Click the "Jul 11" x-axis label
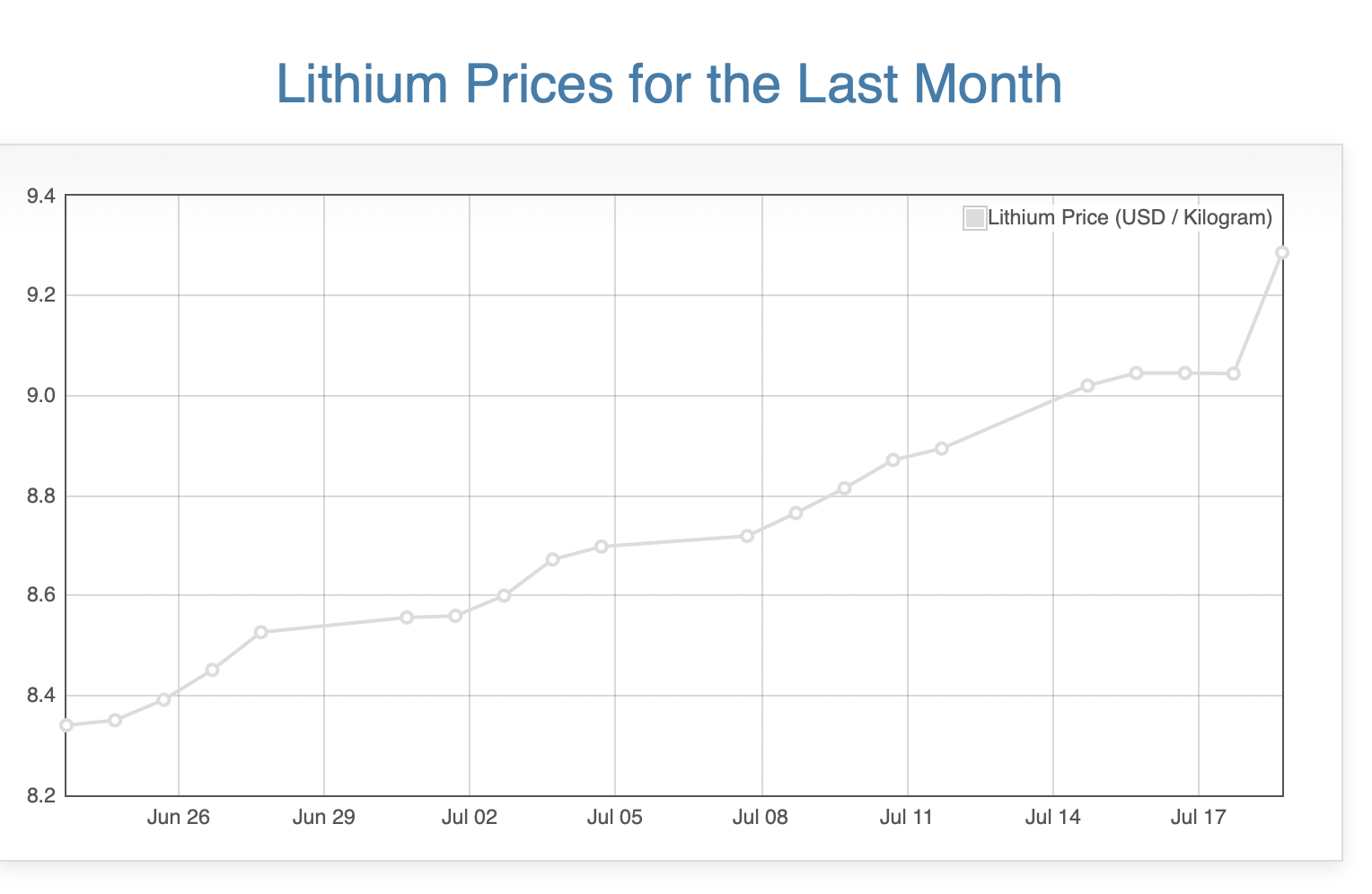The image size is (1372, 894). coord(907,818)
